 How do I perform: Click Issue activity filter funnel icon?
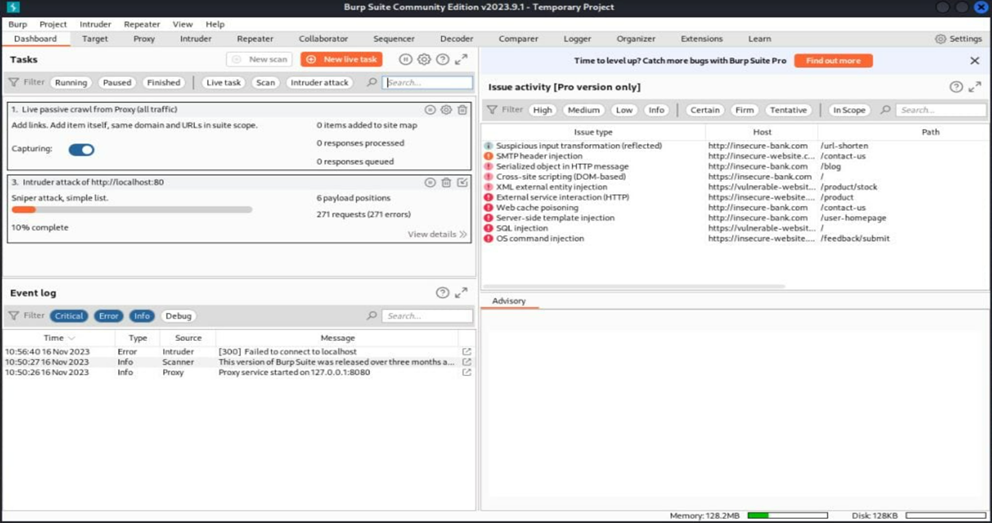492,110
